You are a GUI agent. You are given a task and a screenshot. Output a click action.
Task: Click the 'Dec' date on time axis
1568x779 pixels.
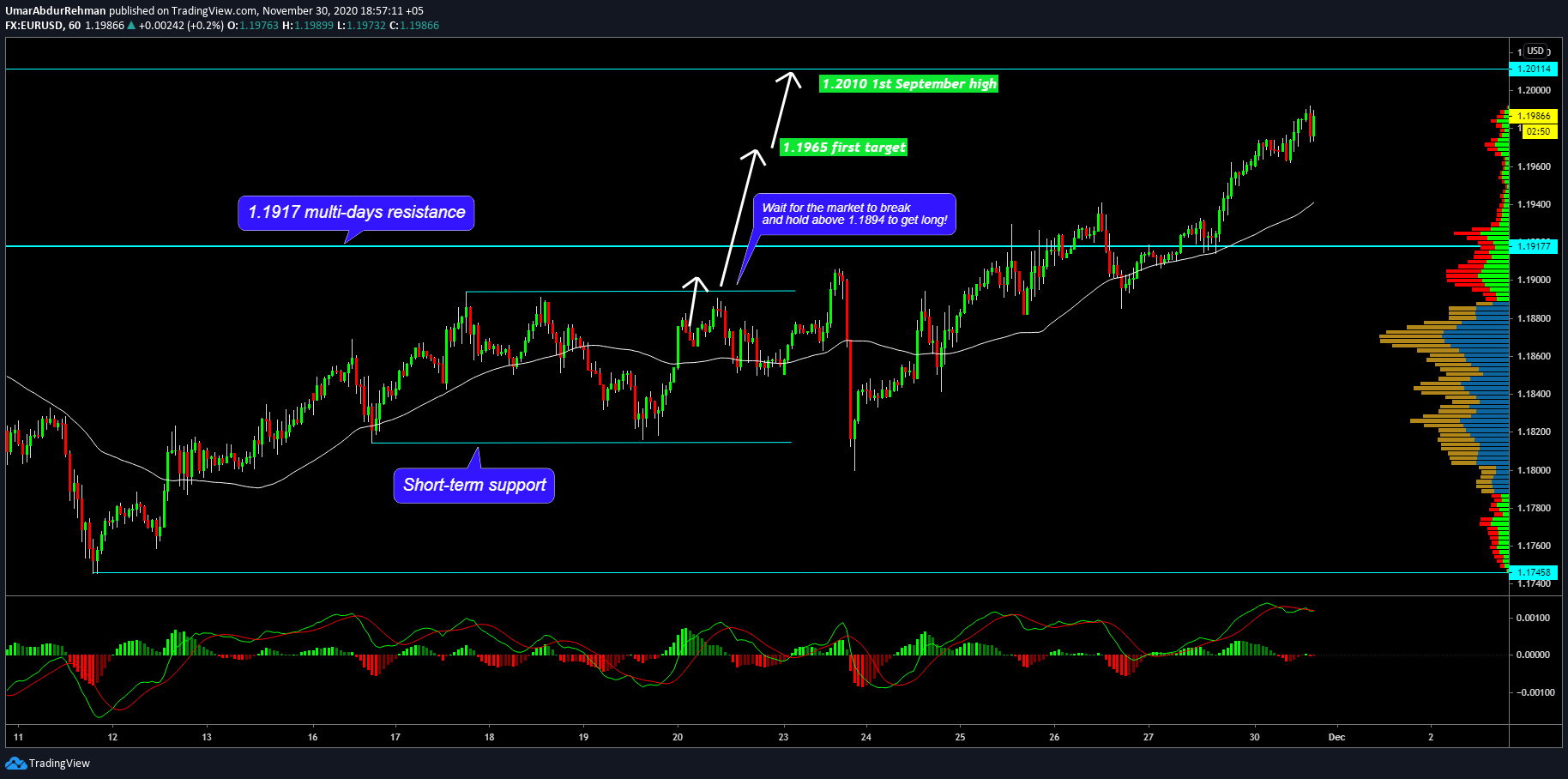pos(1336,737)
